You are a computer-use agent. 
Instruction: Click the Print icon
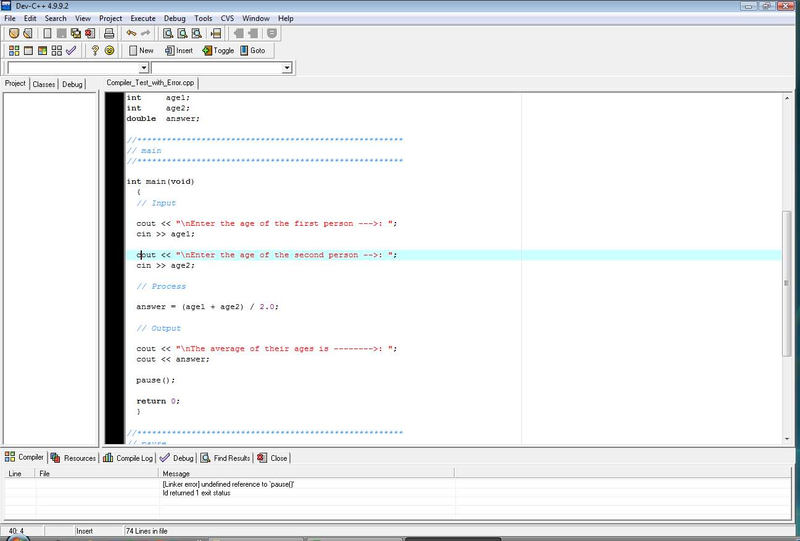click(109, 34)
